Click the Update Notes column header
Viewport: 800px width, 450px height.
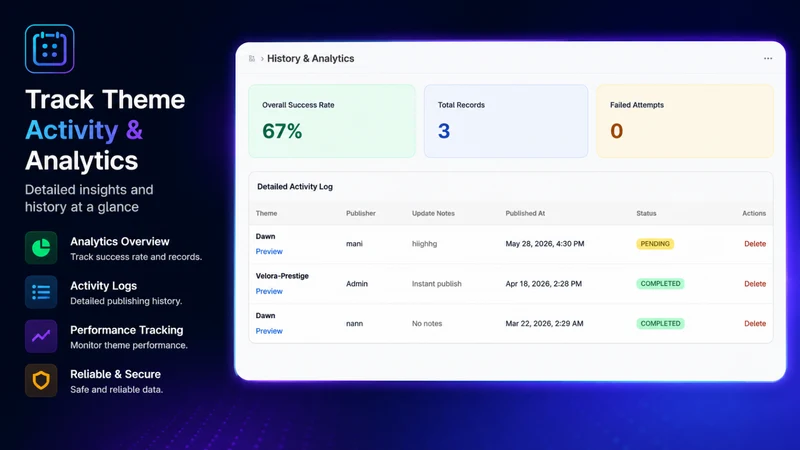pos(433,213)
